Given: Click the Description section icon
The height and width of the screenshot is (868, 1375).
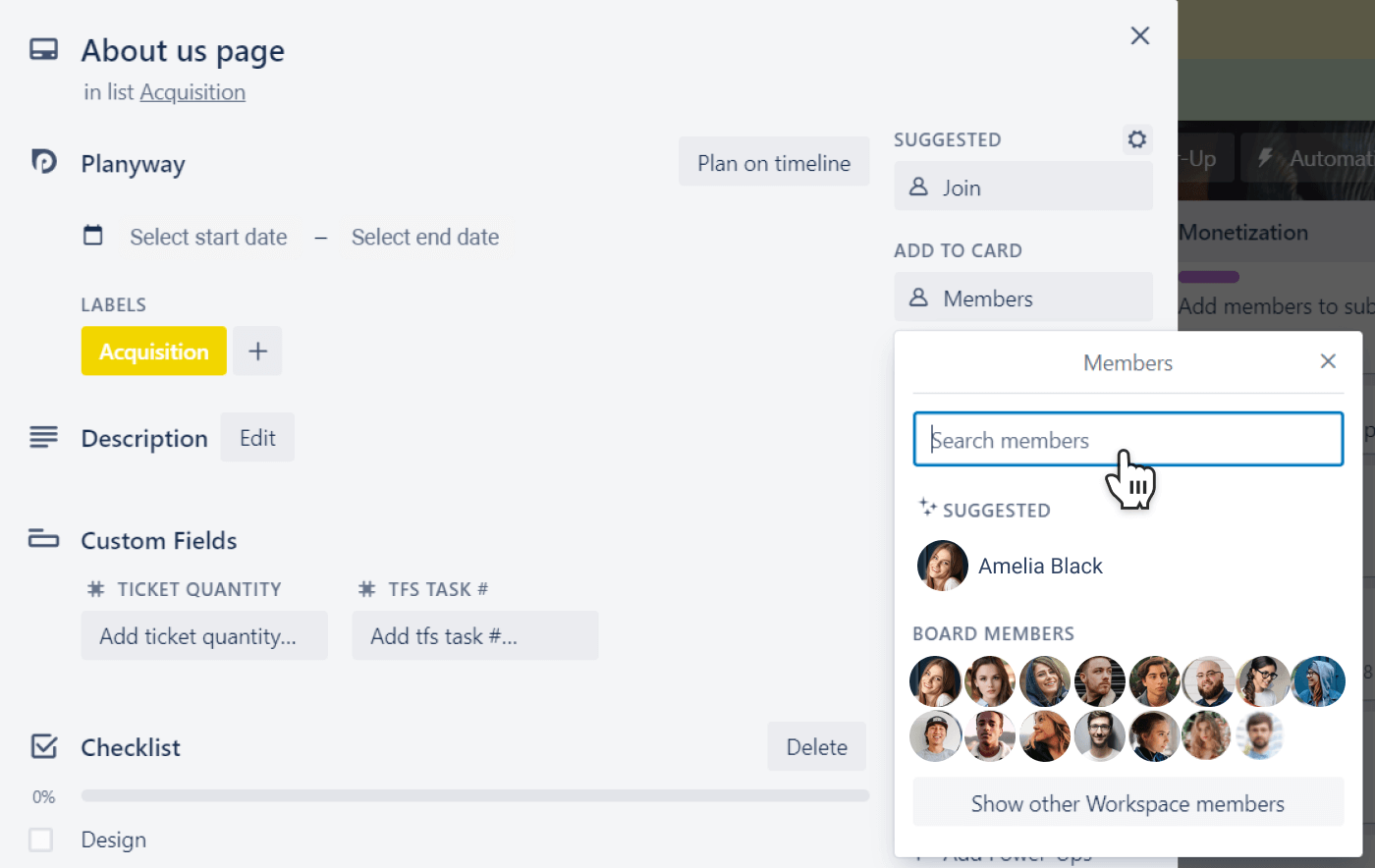Looking at the screenshot, I should pos(44,437).
